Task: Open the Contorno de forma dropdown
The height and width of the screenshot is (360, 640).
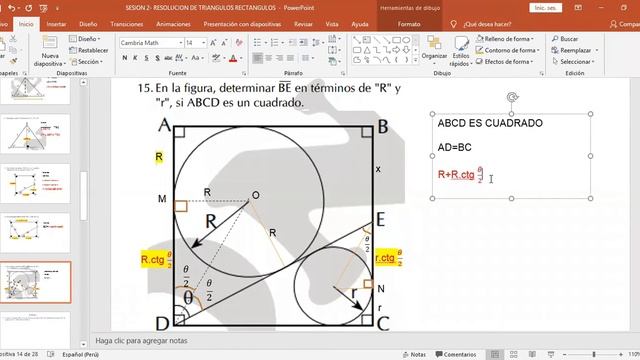Action: click(x=508, y=50)
